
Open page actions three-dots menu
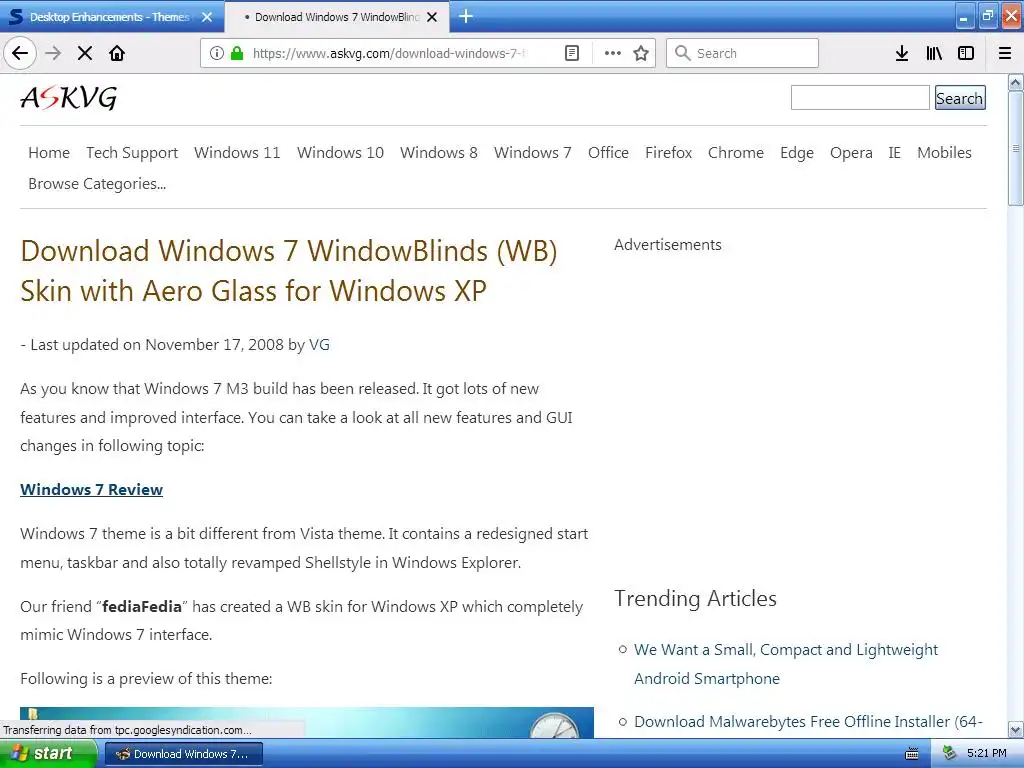pos(613,53)
